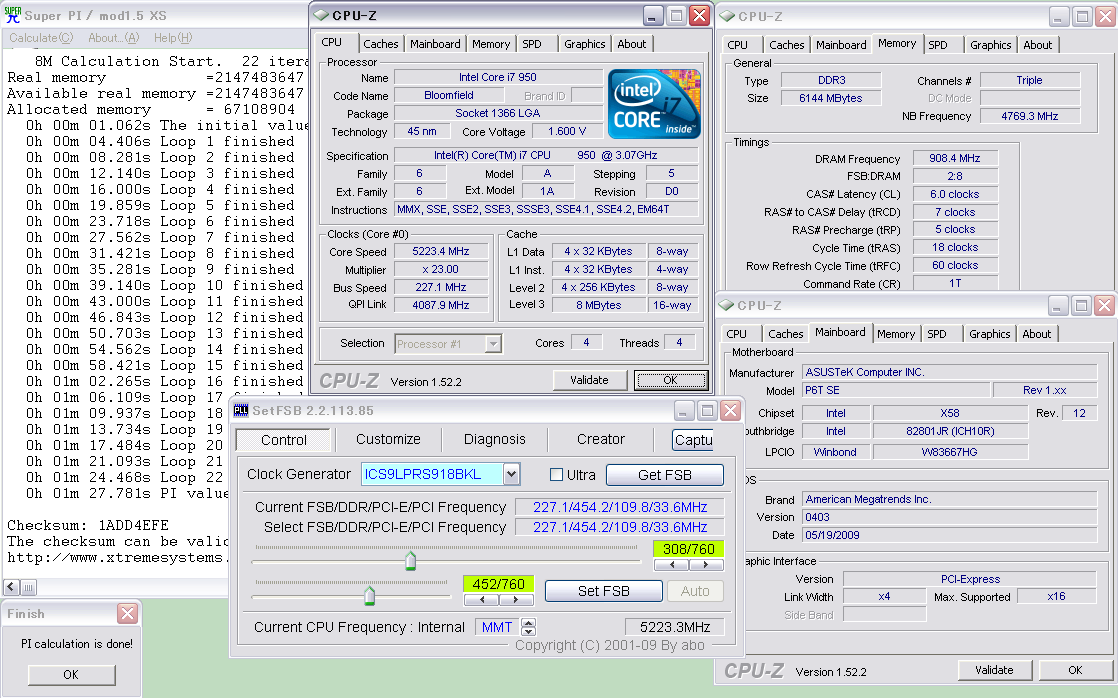Screen dimensions: 1118x698
Task: Click OK in Mainboard CPU-Z window
Action: [1075, 670]
